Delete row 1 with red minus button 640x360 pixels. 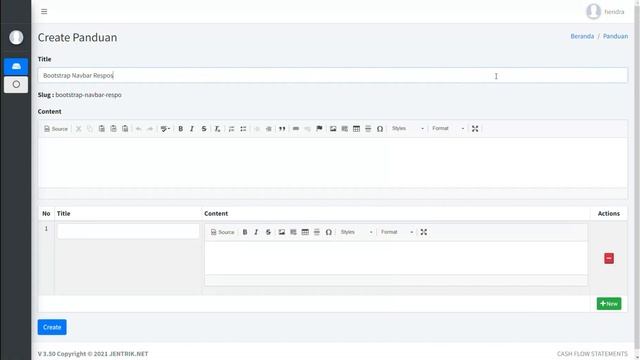tap(609, 258)
